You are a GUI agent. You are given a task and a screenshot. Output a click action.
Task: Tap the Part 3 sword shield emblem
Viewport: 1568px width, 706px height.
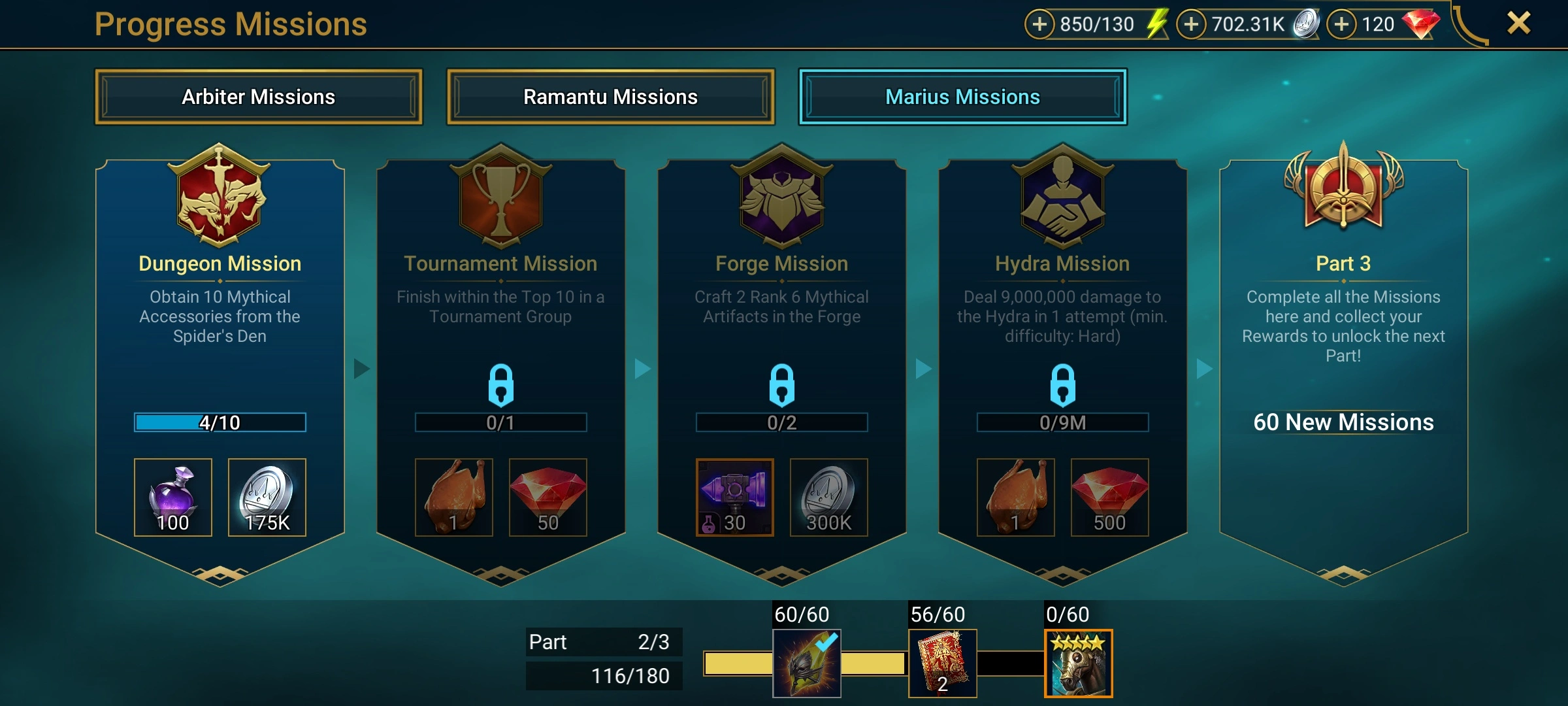tap(1343, 186)
